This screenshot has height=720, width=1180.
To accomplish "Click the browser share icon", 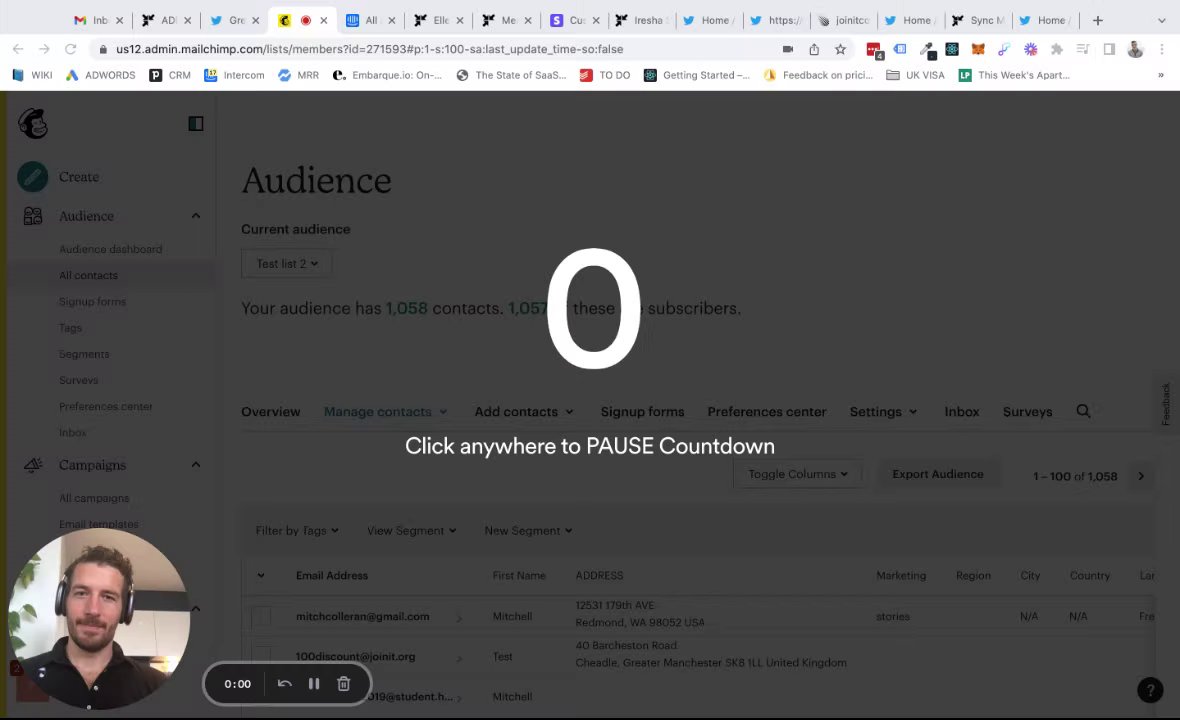I will pyautogui.click(x=814, y=50).
